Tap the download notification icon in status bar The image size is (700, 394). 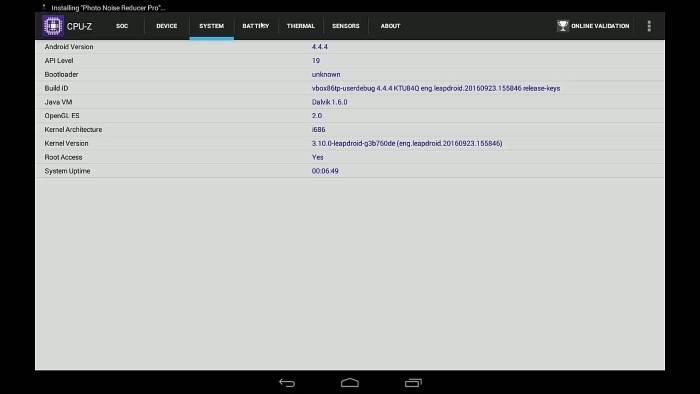point(44,7)
